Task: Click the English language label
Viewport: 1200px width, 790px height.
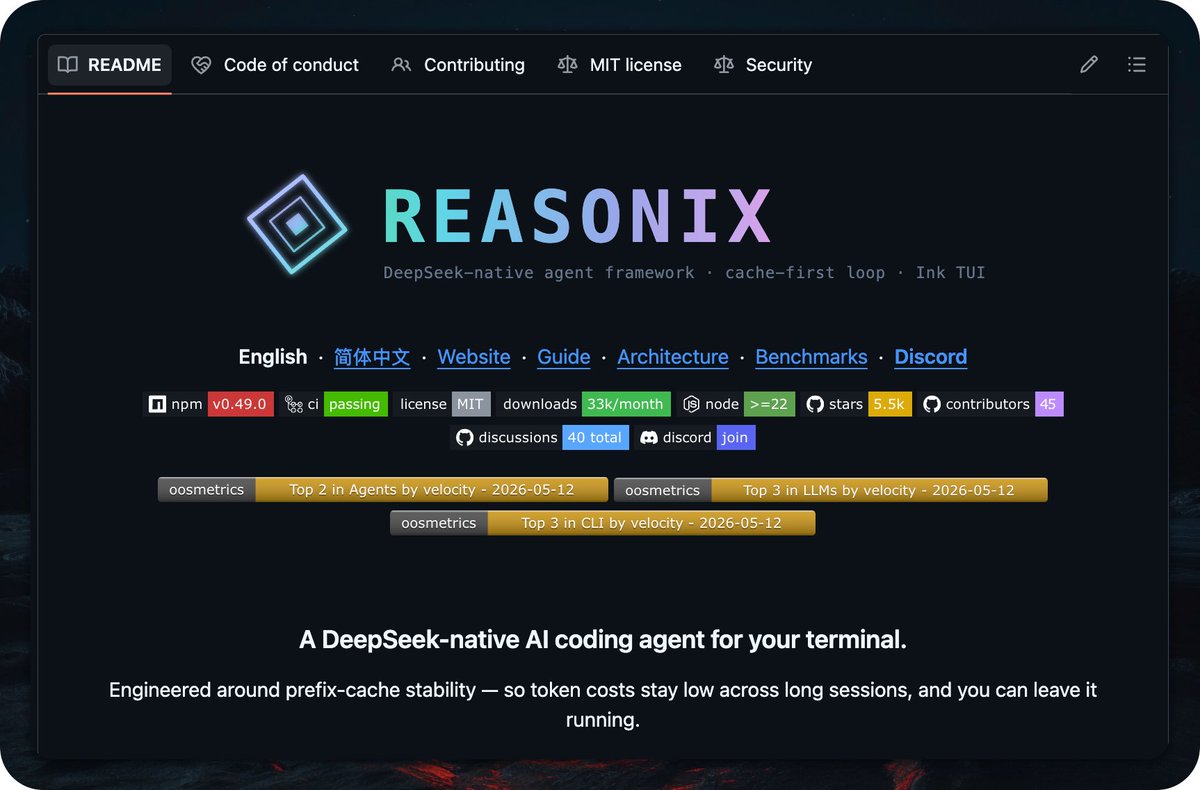Action: 273,357
